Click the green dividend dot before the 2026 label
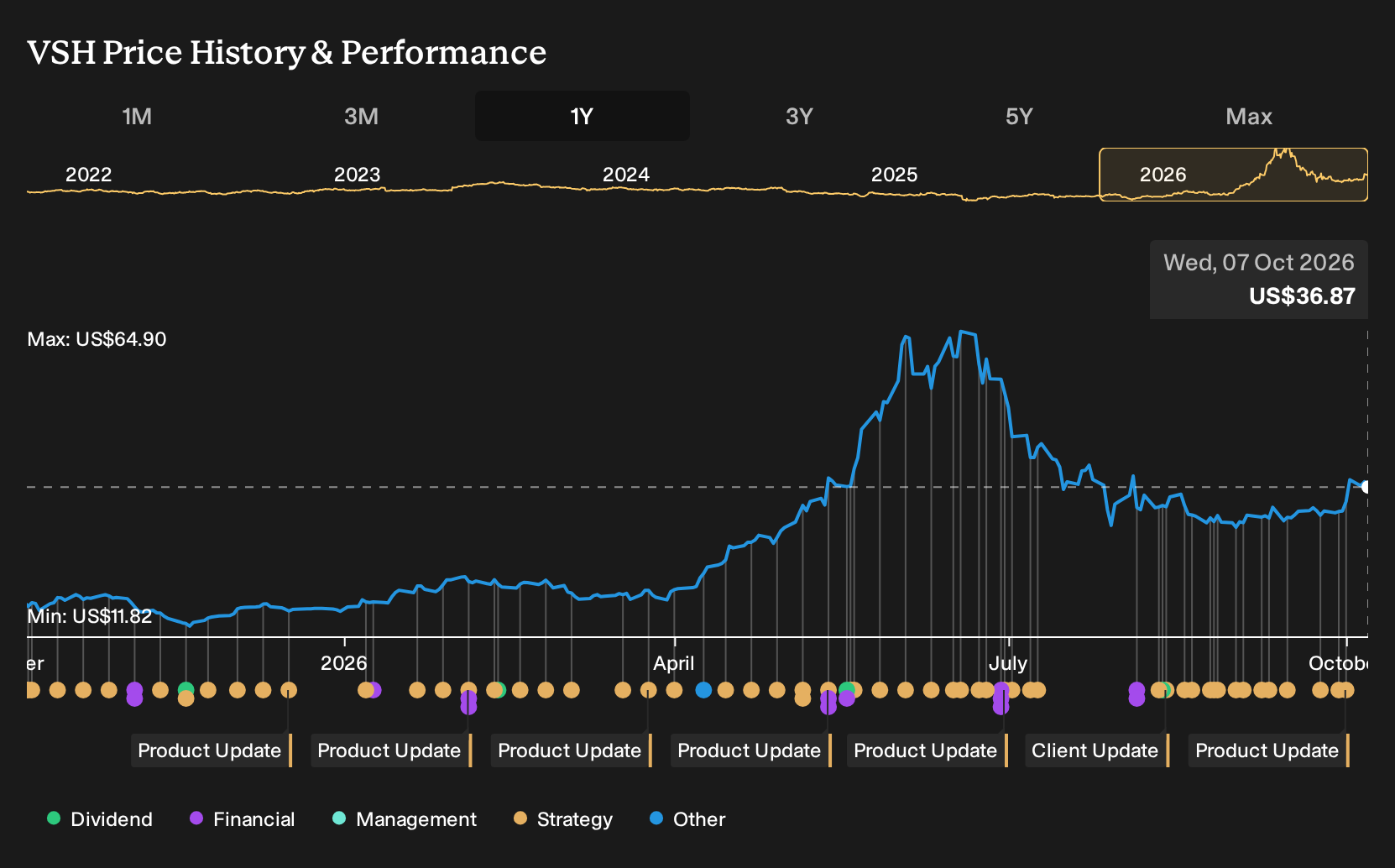The image size is (1395, 868). pyautogui.click(x=186, y=690)
